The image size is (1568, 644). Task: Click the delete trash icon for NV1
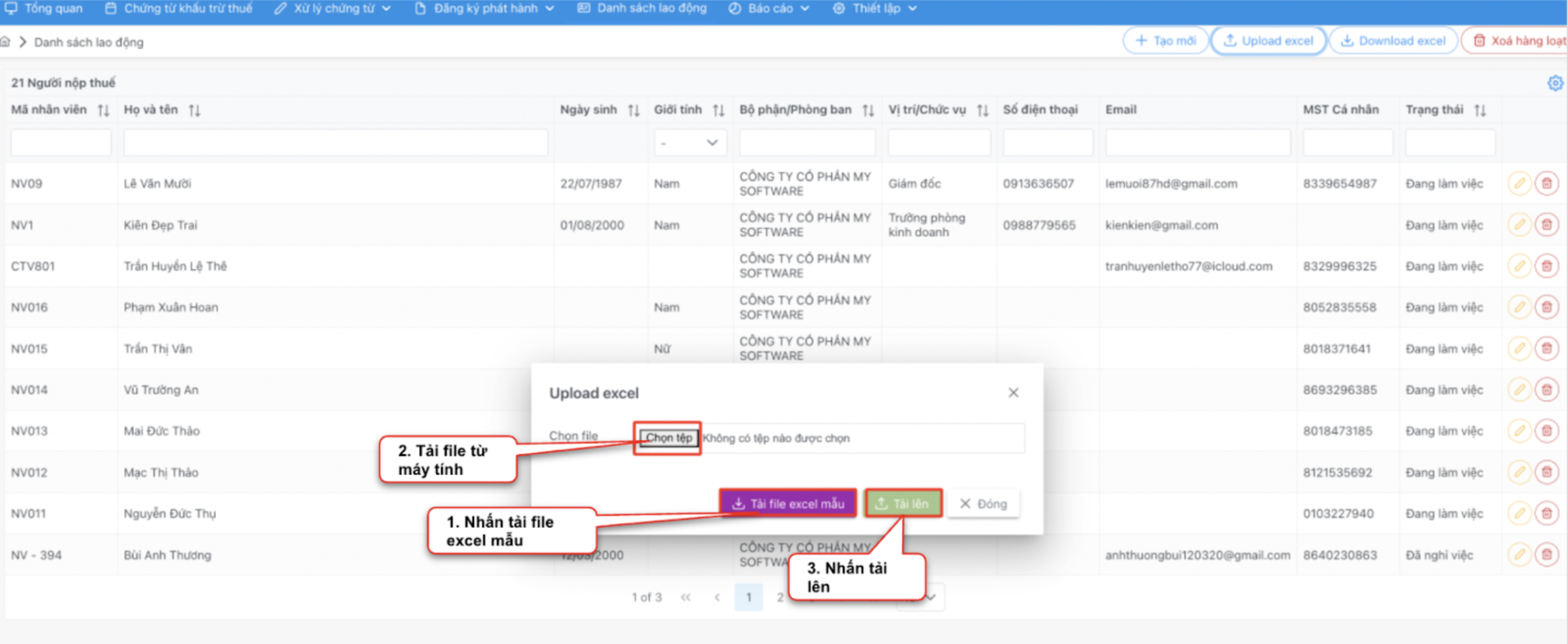(1546, 225)
